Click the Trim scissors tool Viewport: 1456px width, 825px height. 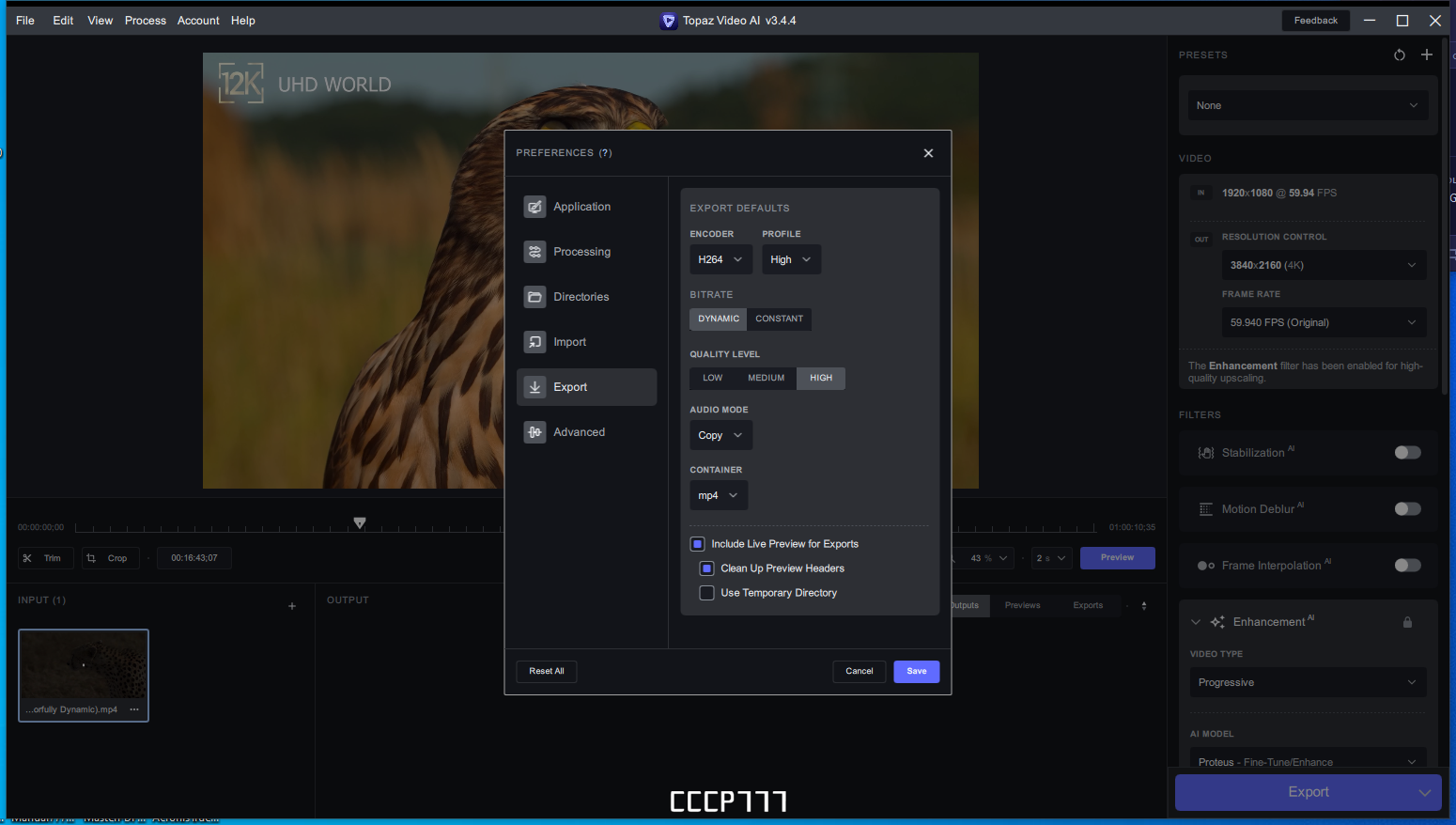[44, 558]
